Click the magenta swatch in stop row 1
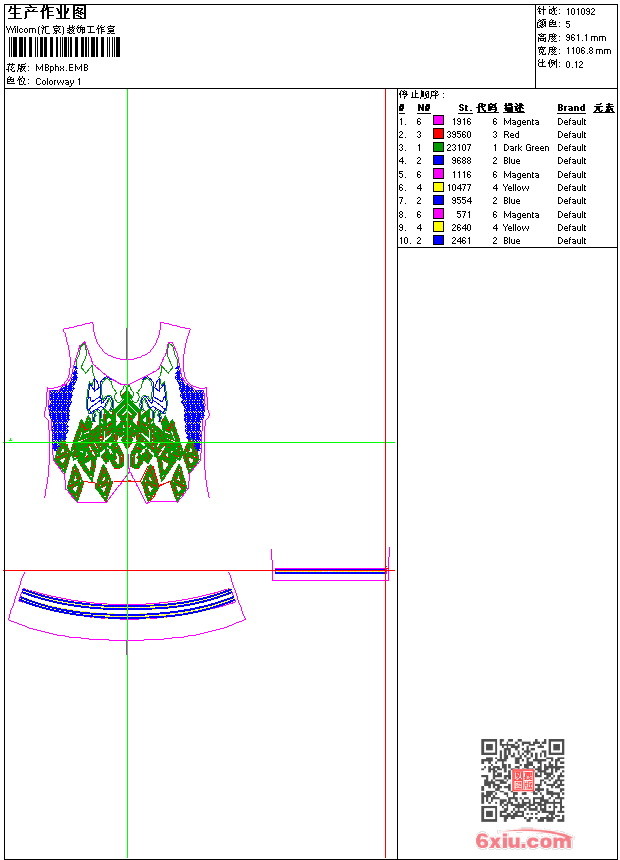This screenshot has height=860, width=620. click(438, 121)
